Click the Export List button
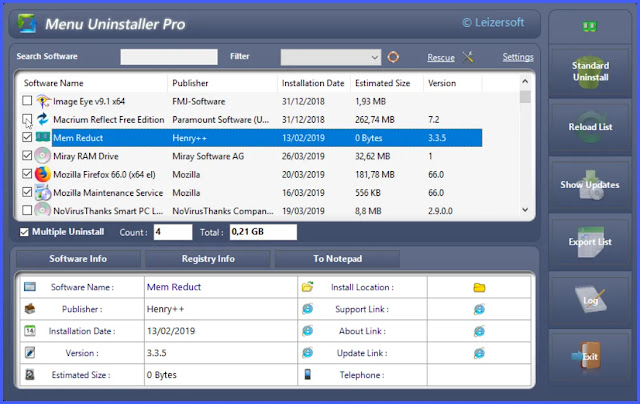The height and width of the screenshot is (404, 640). (x=590, y=242)
